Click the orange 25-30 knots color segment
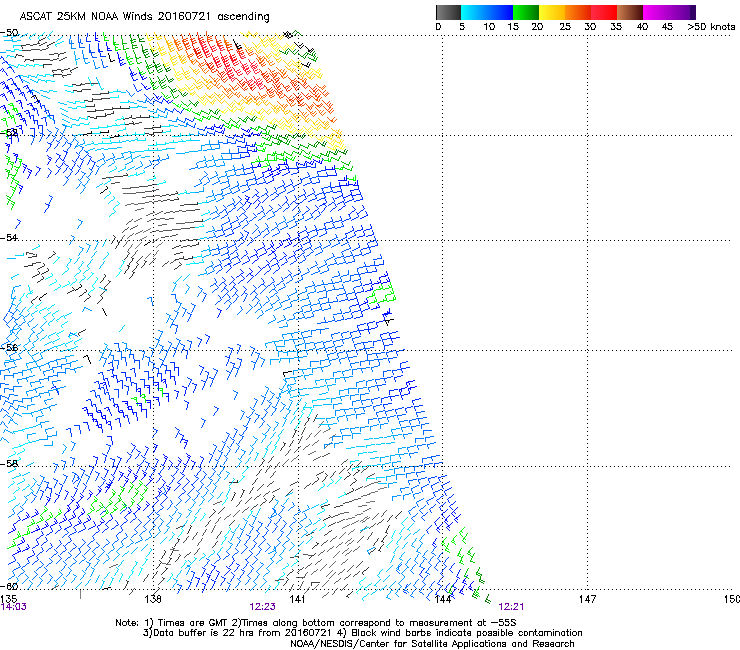This screenshot has width=740, height=650. (578, 12)
